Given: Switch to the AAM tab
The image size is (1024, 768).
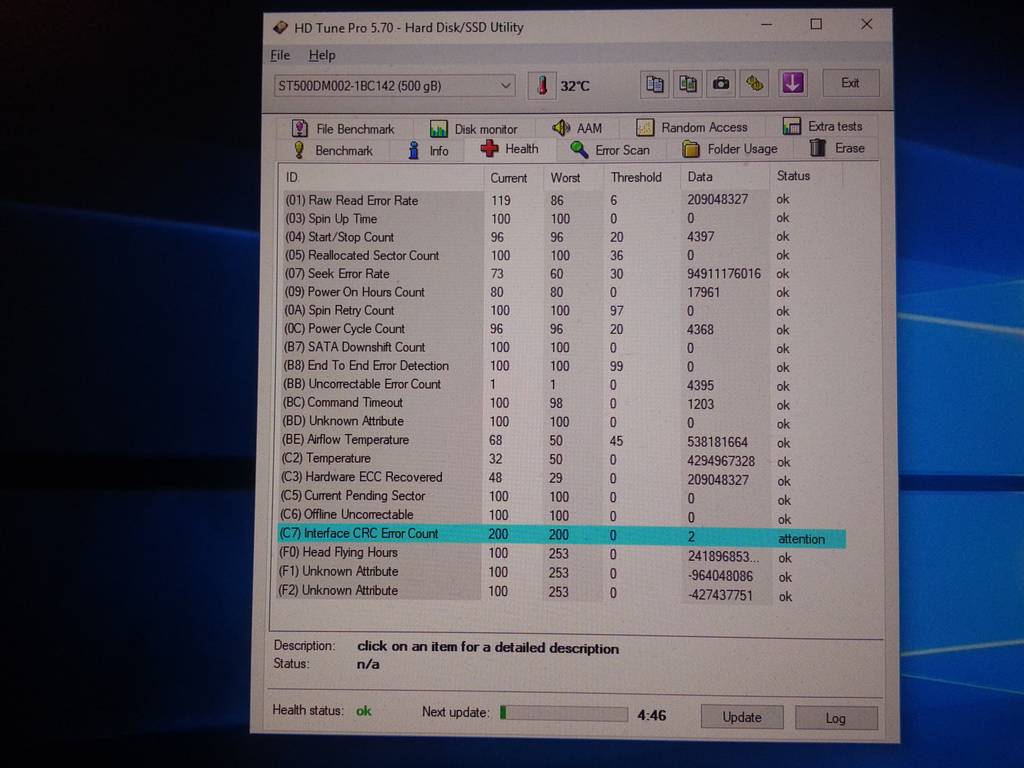Looking at the screenshot, I should (x=577, y=128).
